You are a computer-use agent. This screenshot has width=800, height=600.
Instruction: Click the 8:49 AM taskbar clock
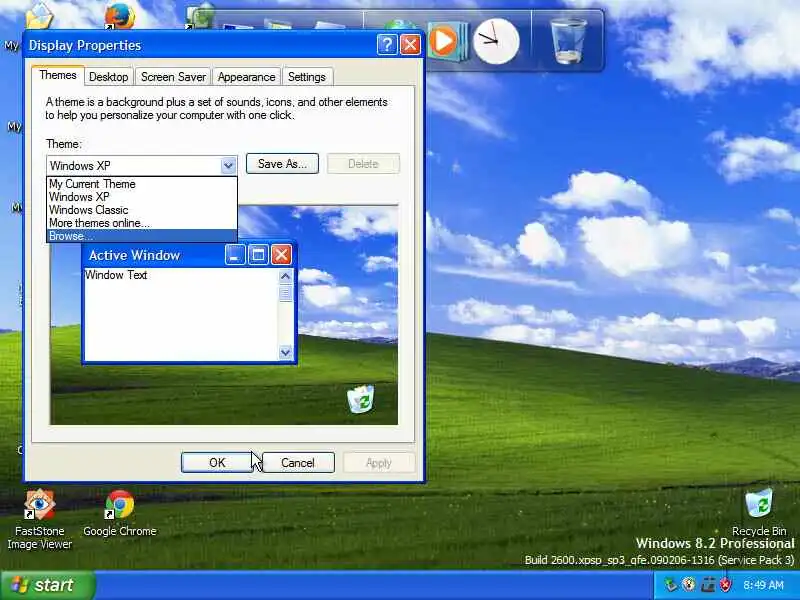[x=763, y=585]
